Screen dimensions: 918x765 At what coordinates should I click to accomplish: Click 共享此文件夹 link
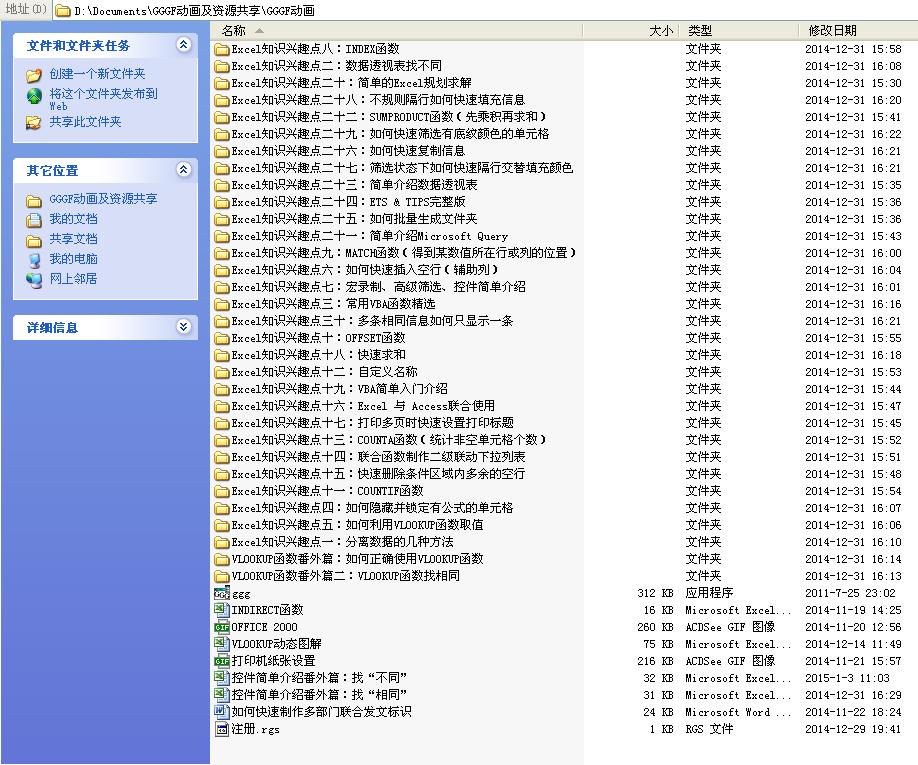[x=85, y=122]
